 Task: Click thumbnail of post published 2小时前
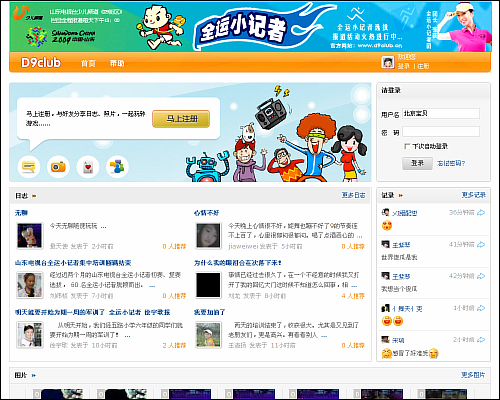(x=30, y=236)
